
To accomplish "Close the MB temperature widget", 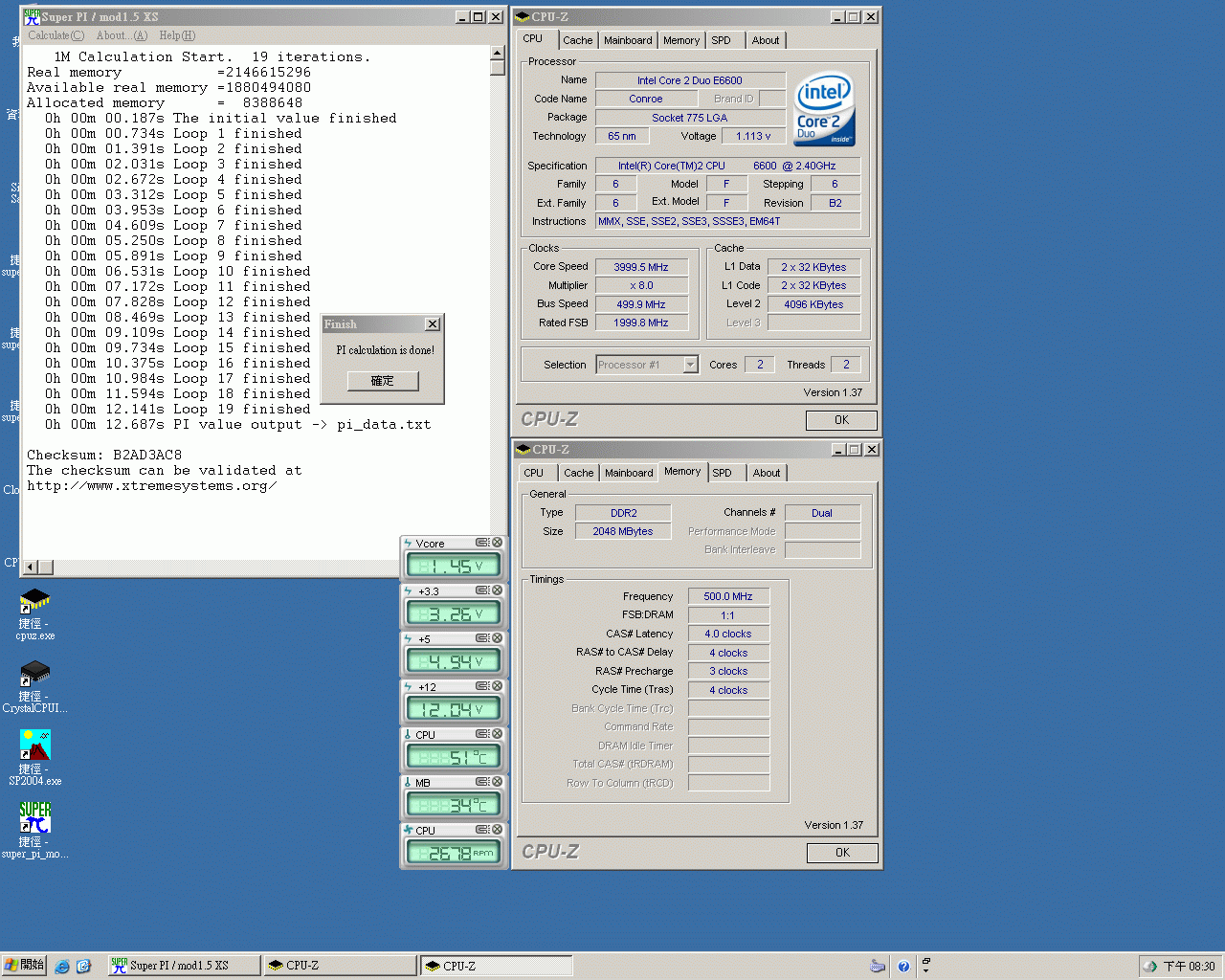I will [x=497, y=782].
